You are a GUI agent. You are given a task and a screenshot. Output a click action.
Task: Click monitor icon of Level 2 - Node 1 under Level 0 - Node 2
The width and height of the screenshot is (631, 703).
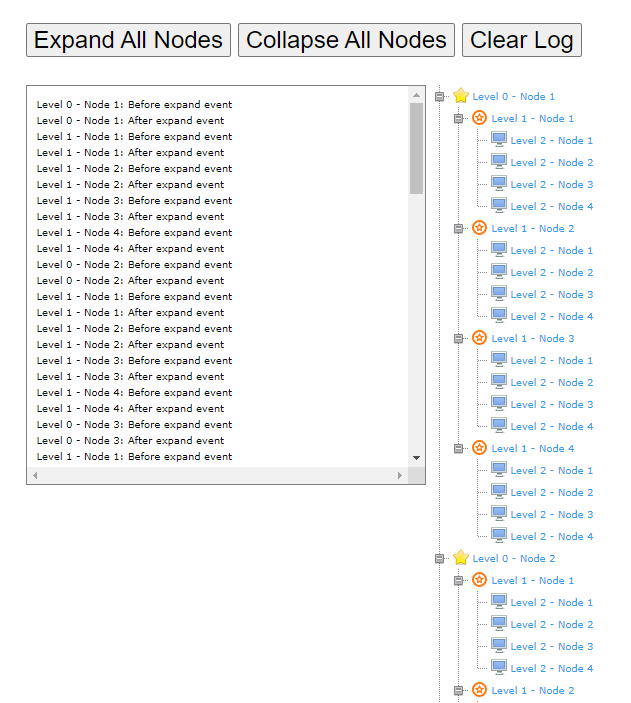499,602
